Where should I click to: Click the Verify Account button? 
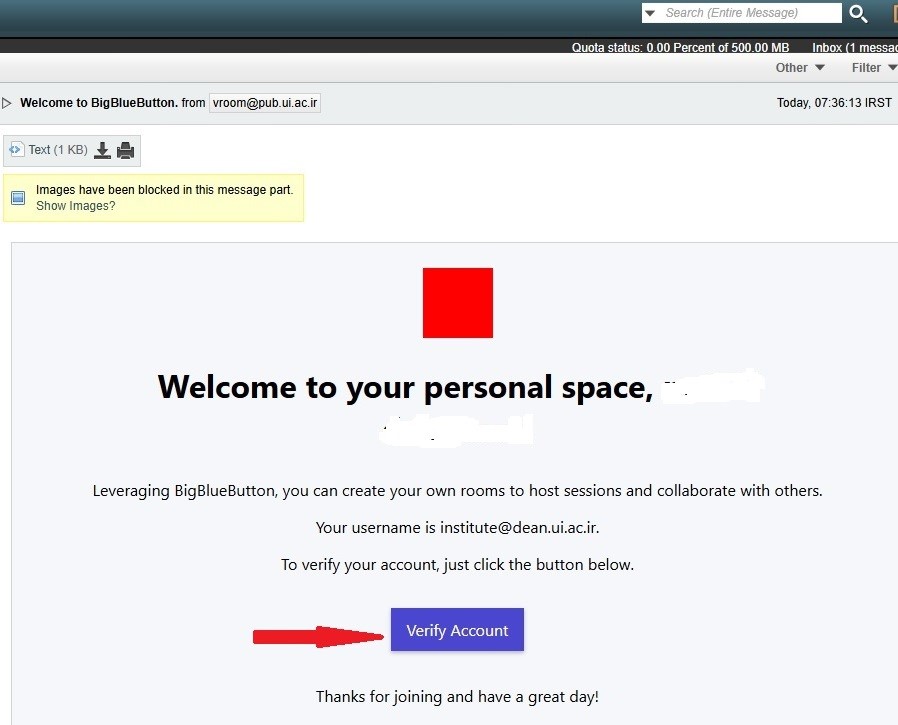click(x=457, y=629)
